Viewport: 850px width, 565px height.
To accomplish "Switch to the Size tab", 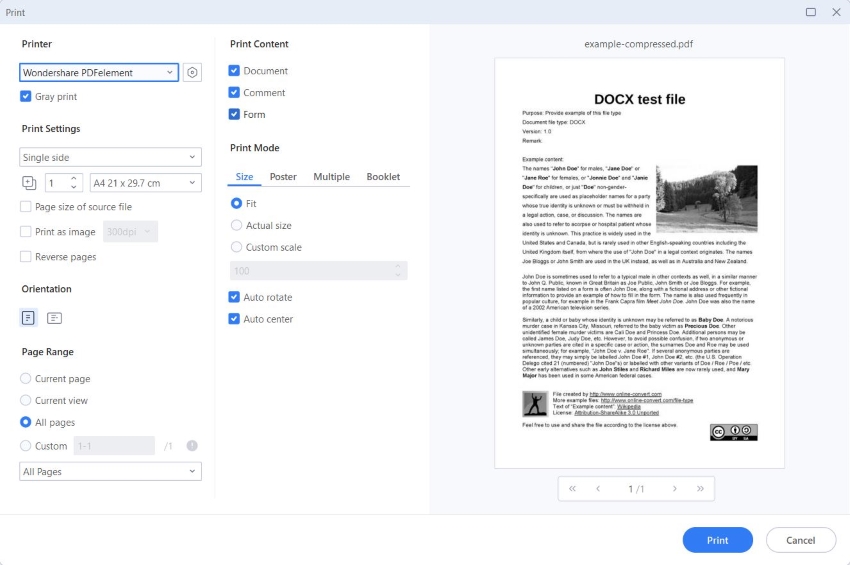I will click(x=244, y=177).
